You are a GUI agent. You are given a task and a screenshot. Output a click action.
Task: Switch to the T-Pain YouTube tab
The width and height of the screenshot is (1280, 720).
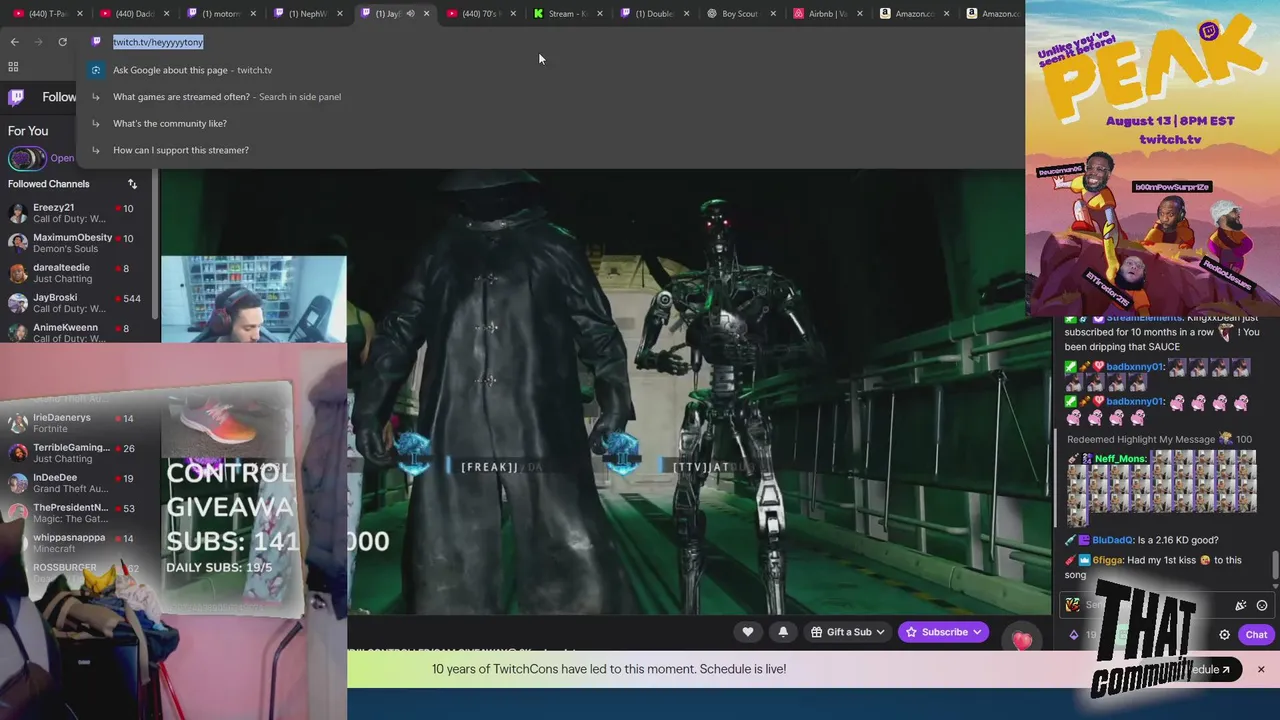(47, 14)
